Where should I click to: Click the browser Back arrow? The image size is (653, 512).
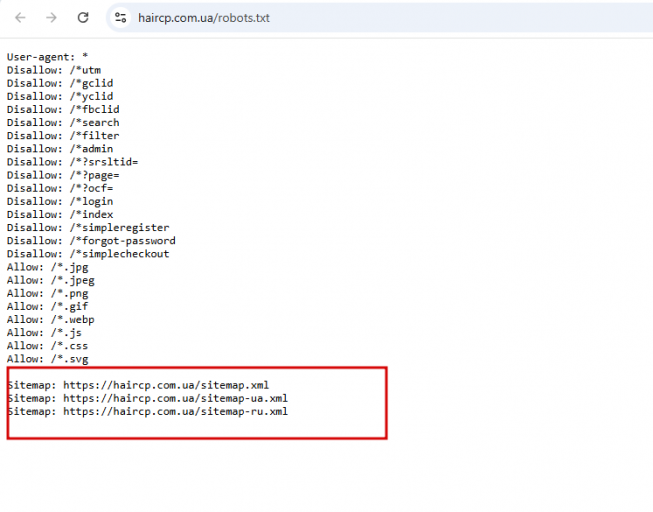point(20,17)
